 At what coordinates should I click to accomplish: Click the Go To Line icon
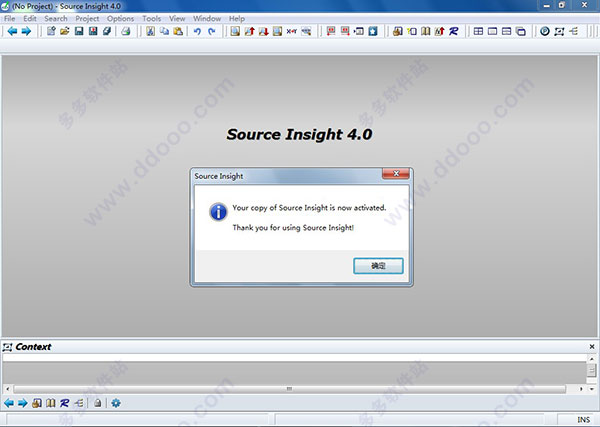[x=359, y=31]
